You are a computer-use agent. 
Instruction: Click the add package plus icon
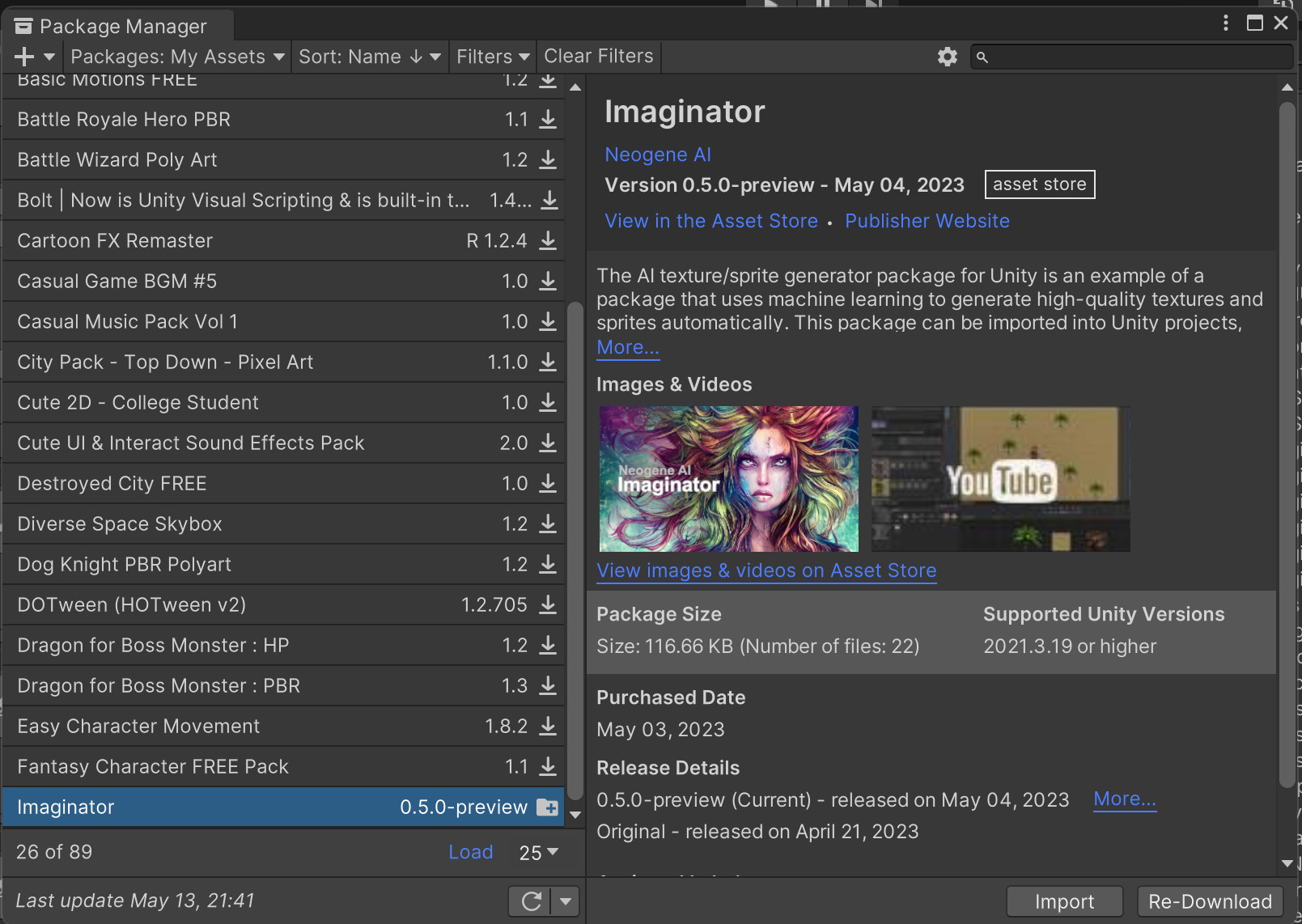pyautogui.click(x=25, y=57)
